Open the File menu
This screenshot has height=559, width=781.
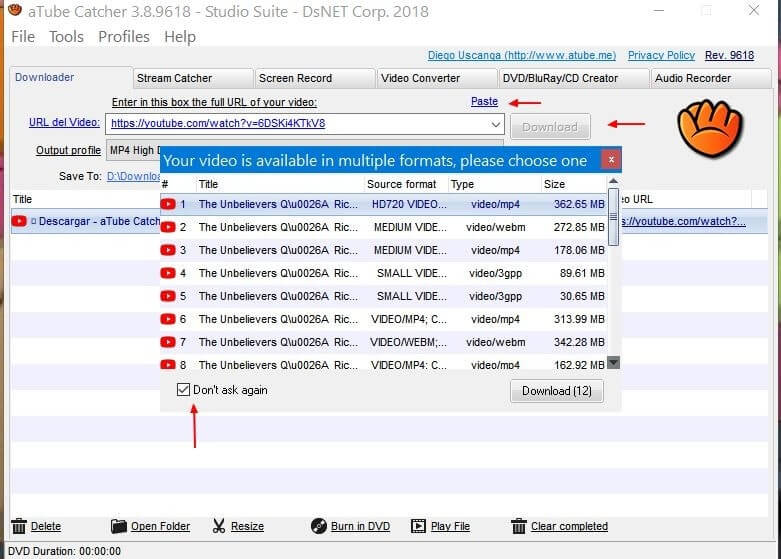coord(23,37)
